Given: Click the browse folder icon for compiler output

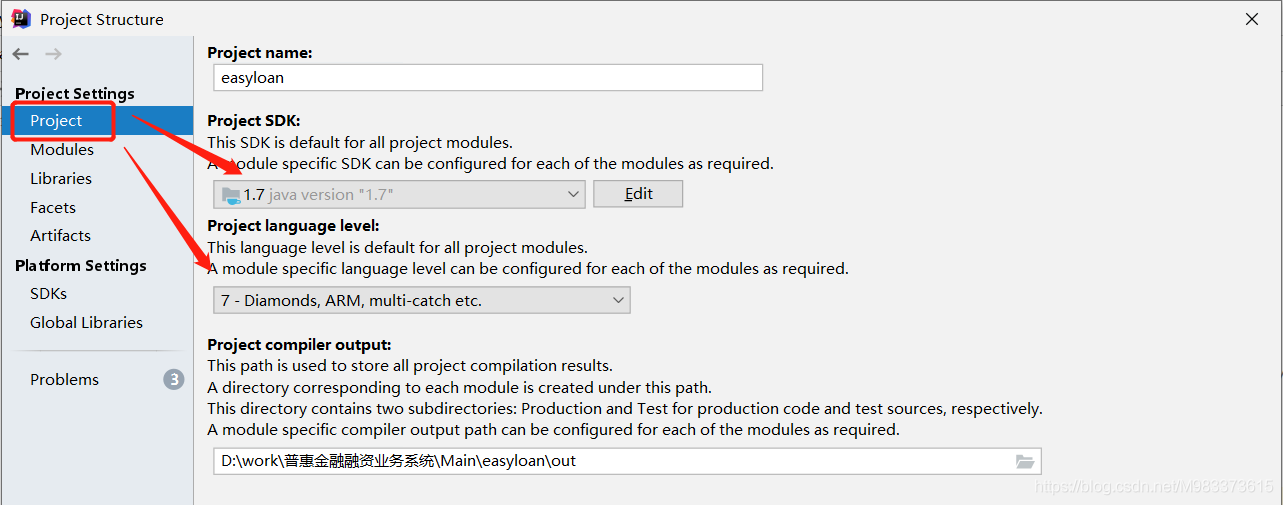Looking at the screenshot, I should click(x=1024, y=461).
